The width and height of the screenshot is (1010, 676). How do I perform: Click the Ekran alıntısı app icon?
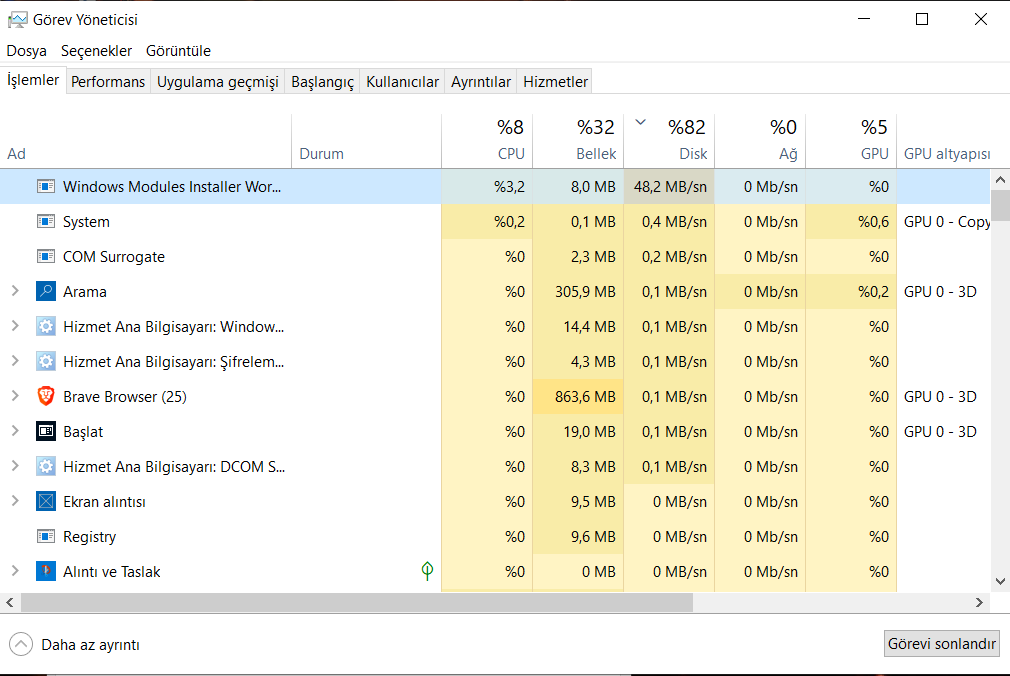pyautogui.click(x=46, y=502)
